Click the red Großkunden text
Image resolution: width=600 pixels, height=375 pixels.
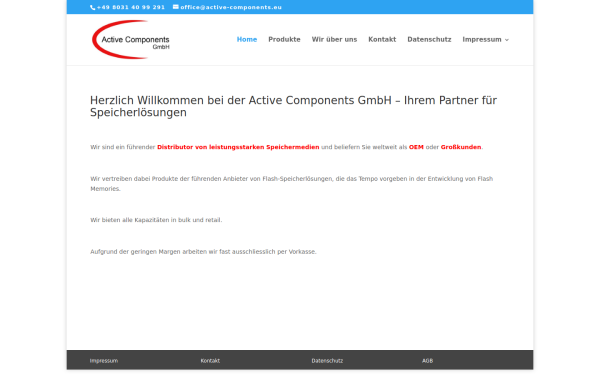pyautogui.click(x=461, y=147)
